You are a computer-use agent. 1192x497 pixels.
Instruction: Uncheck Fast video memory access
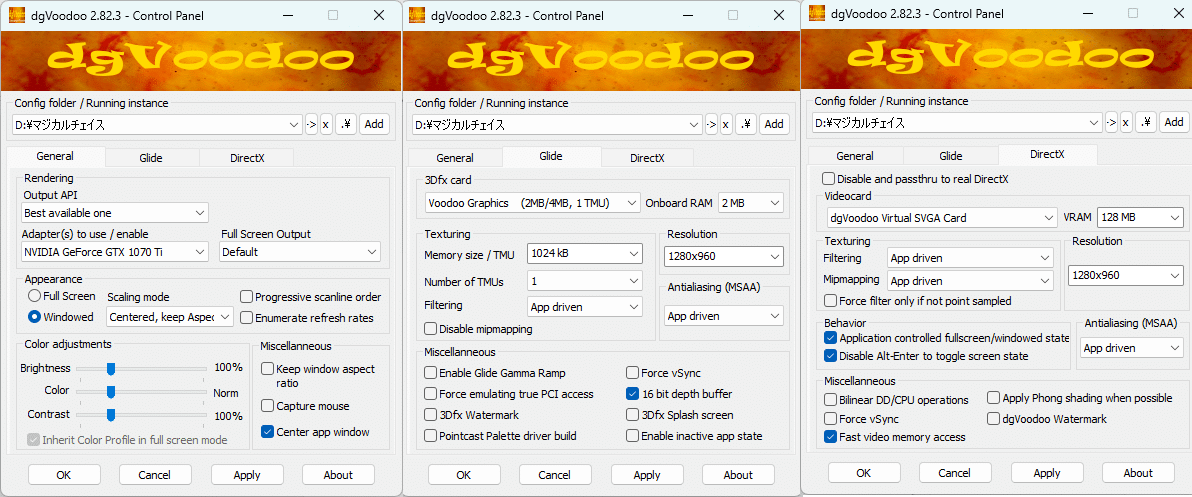pos(831,437)
